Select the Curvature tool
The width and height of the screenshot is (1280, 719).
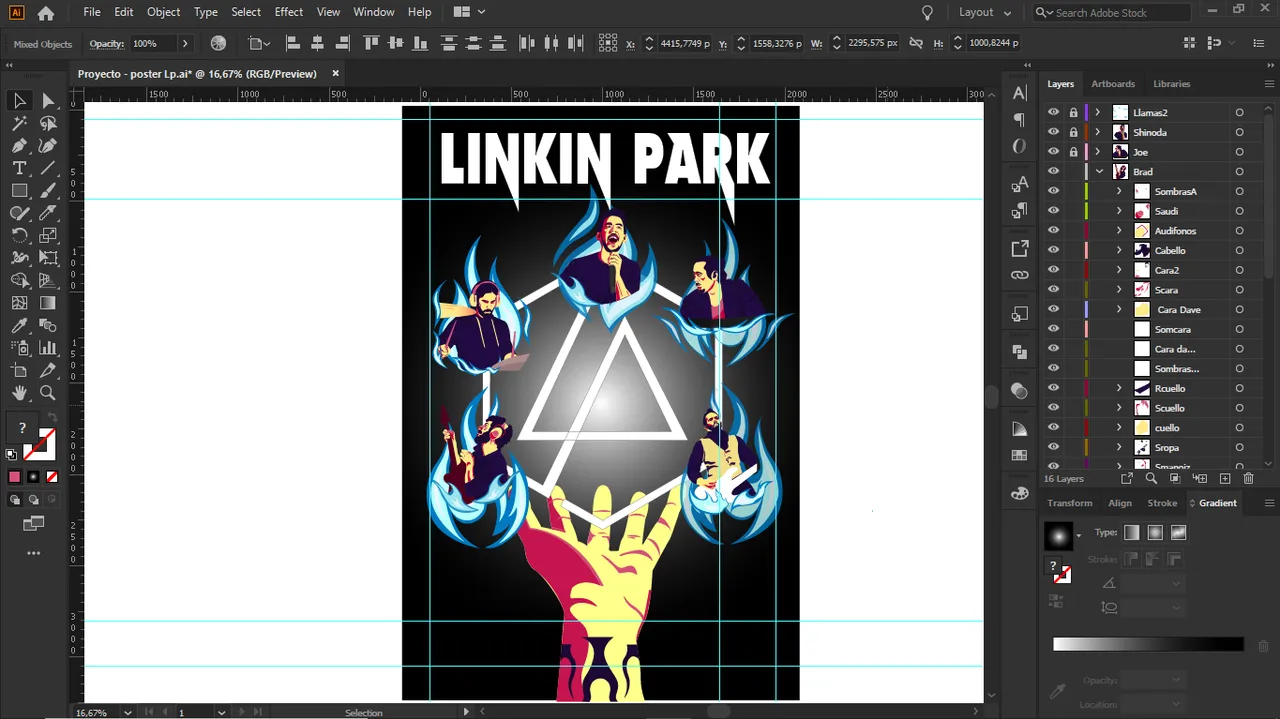(48, 146)
